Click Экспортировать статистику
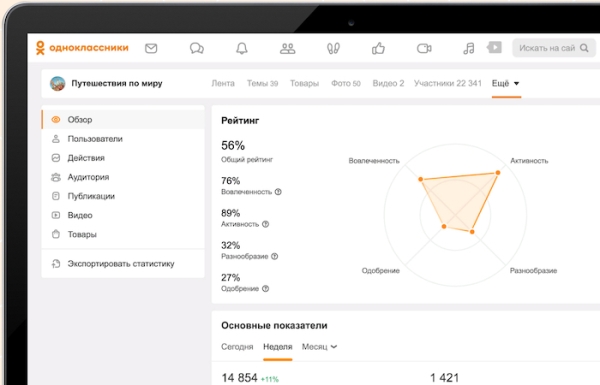Image resolution: width=600 pixels, height=385 pixels. (x=123, y=264)
